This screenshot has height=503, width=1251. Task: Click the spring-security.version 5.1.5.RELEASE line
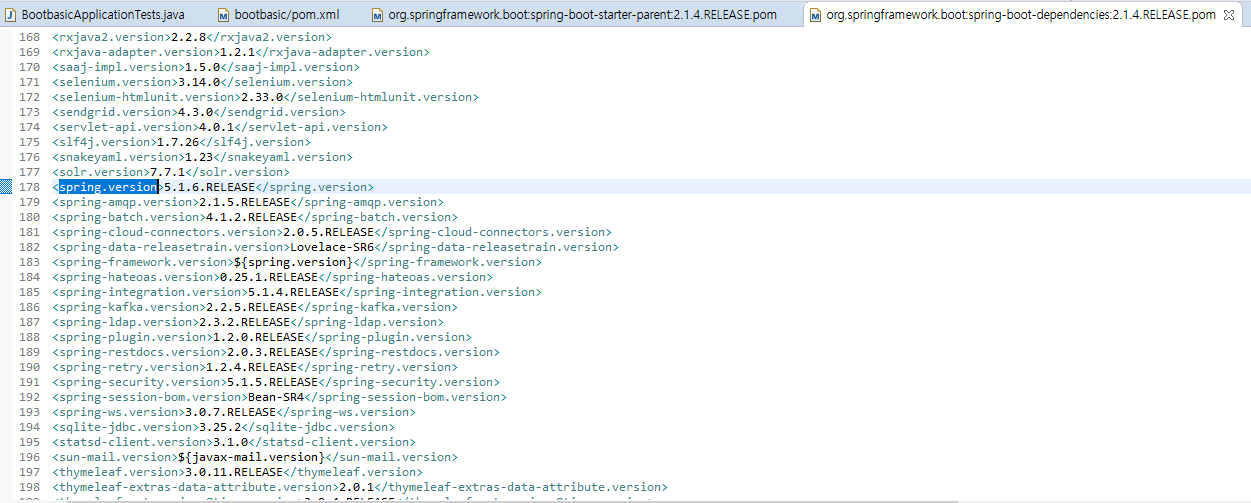coord(276,382)
